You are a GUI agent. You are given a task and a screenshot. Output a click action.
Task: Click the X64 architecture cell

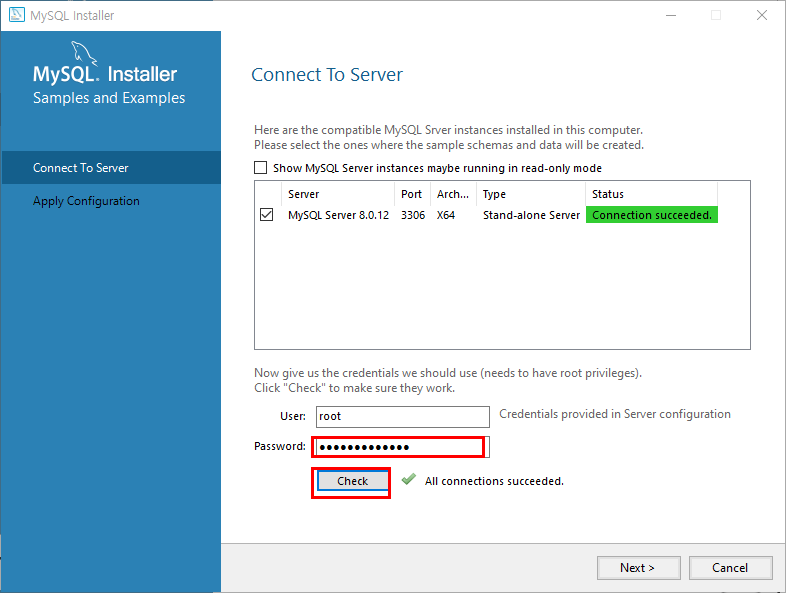pyautogui.click(x=446, y=215)
